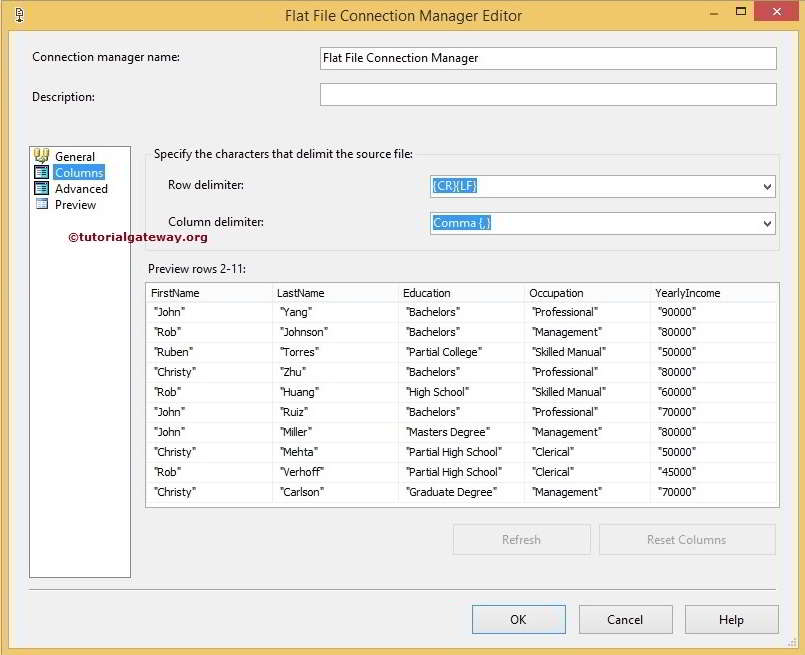Cancel the connection manager editor
The width and height of the screenshot is (805, 655).
click(625, 619)
